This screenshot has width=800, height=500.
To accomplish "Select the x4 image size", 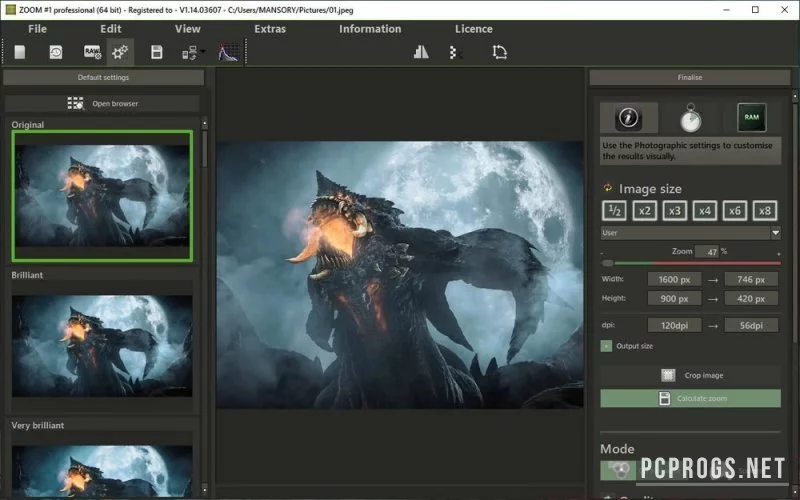I will (x=705, y=211).
